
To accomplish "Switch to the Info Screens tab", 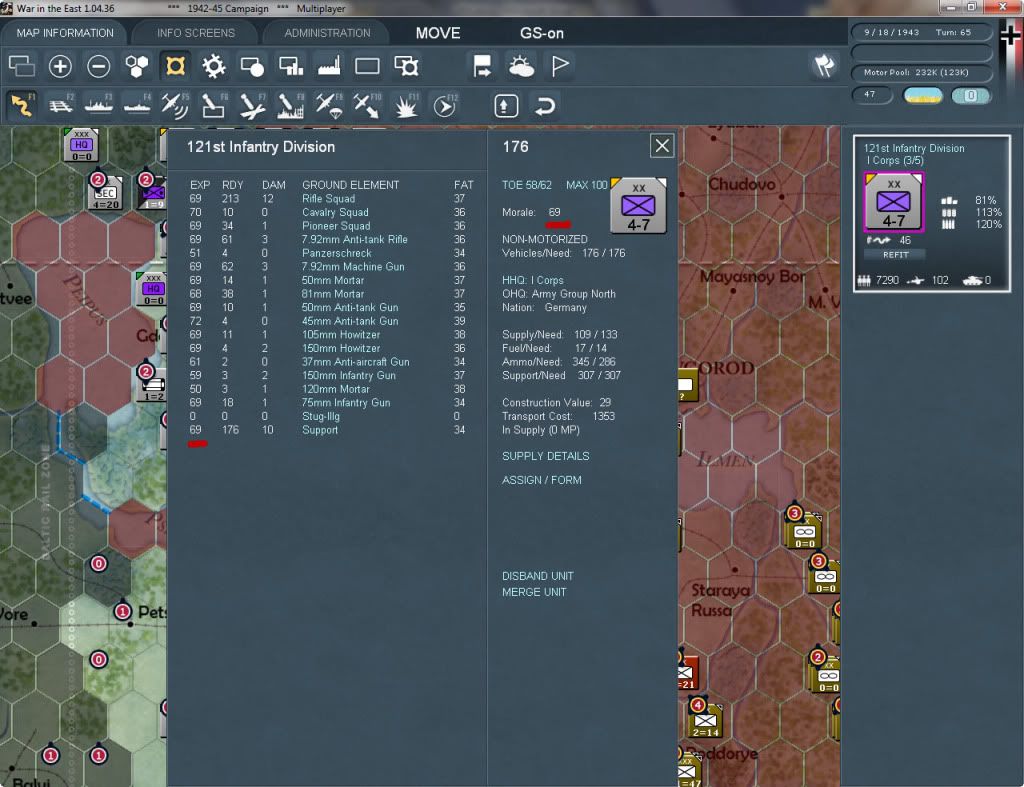I will pos(195,33).
